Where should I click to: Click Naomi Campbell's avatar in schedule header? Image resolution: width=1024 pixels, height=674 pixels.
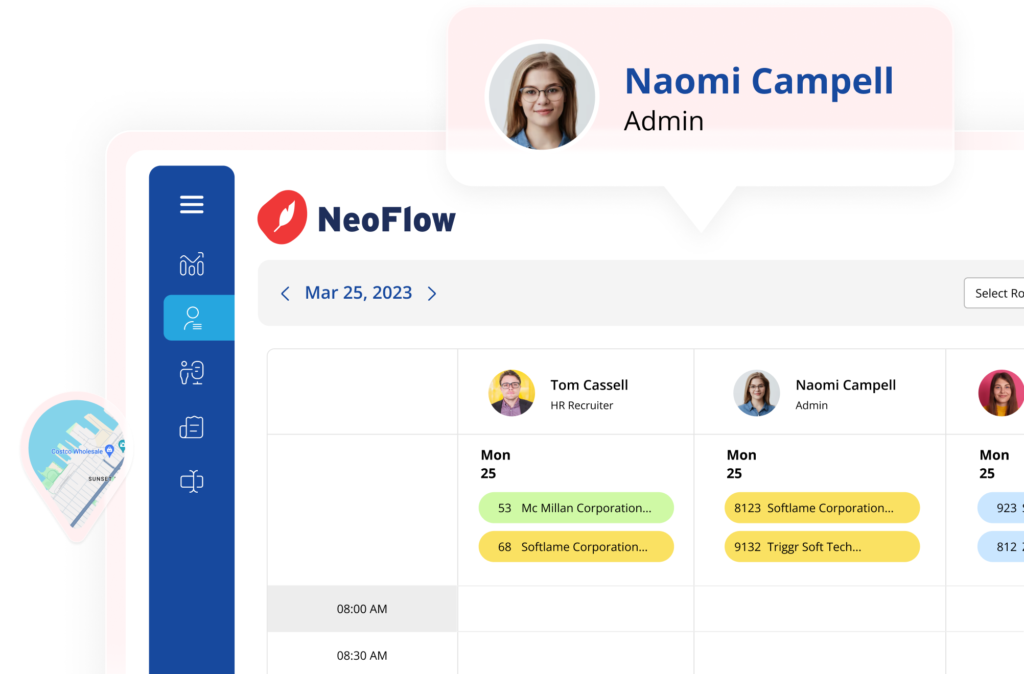(756, 393)
